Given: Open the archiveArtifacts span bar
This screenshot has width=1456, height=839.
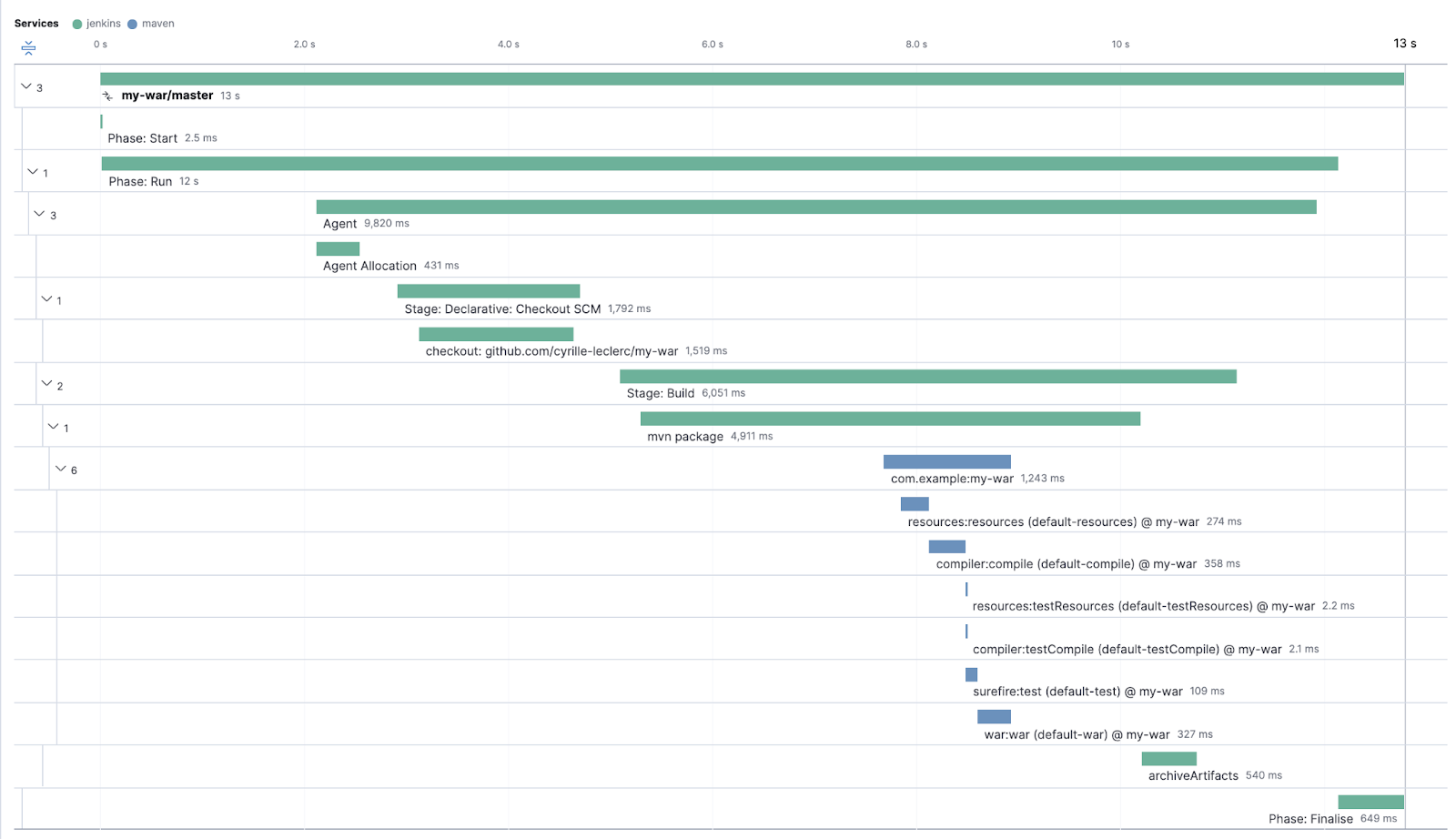Looking at the screenshot, I should (1168, 759).
